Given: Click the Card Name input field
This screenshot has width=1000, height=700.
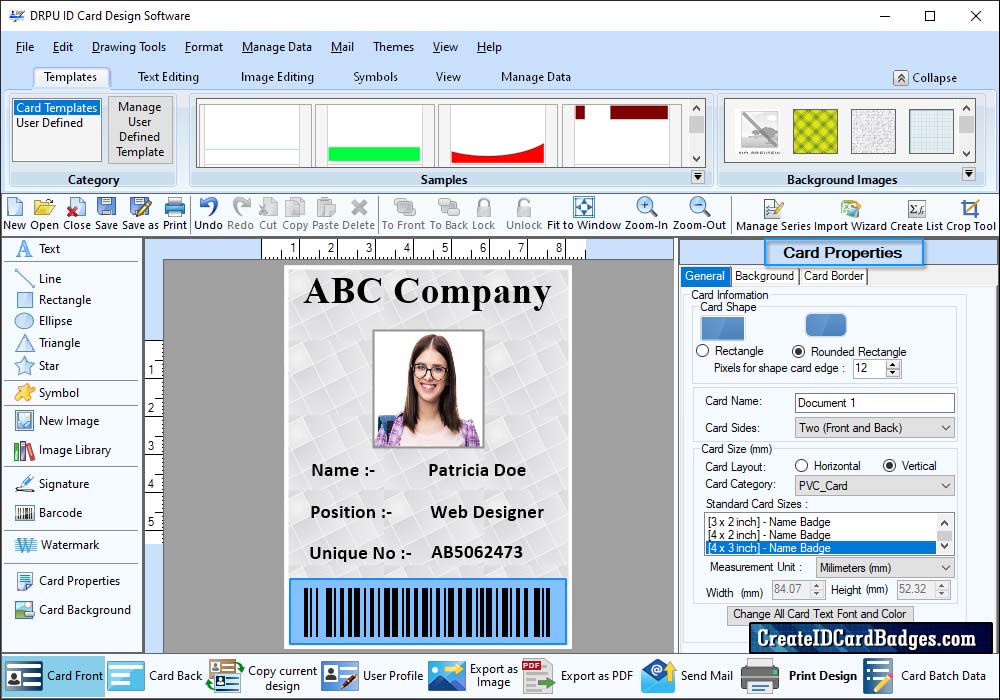Looking at the screenshot, I should click(x=874, y=403).
